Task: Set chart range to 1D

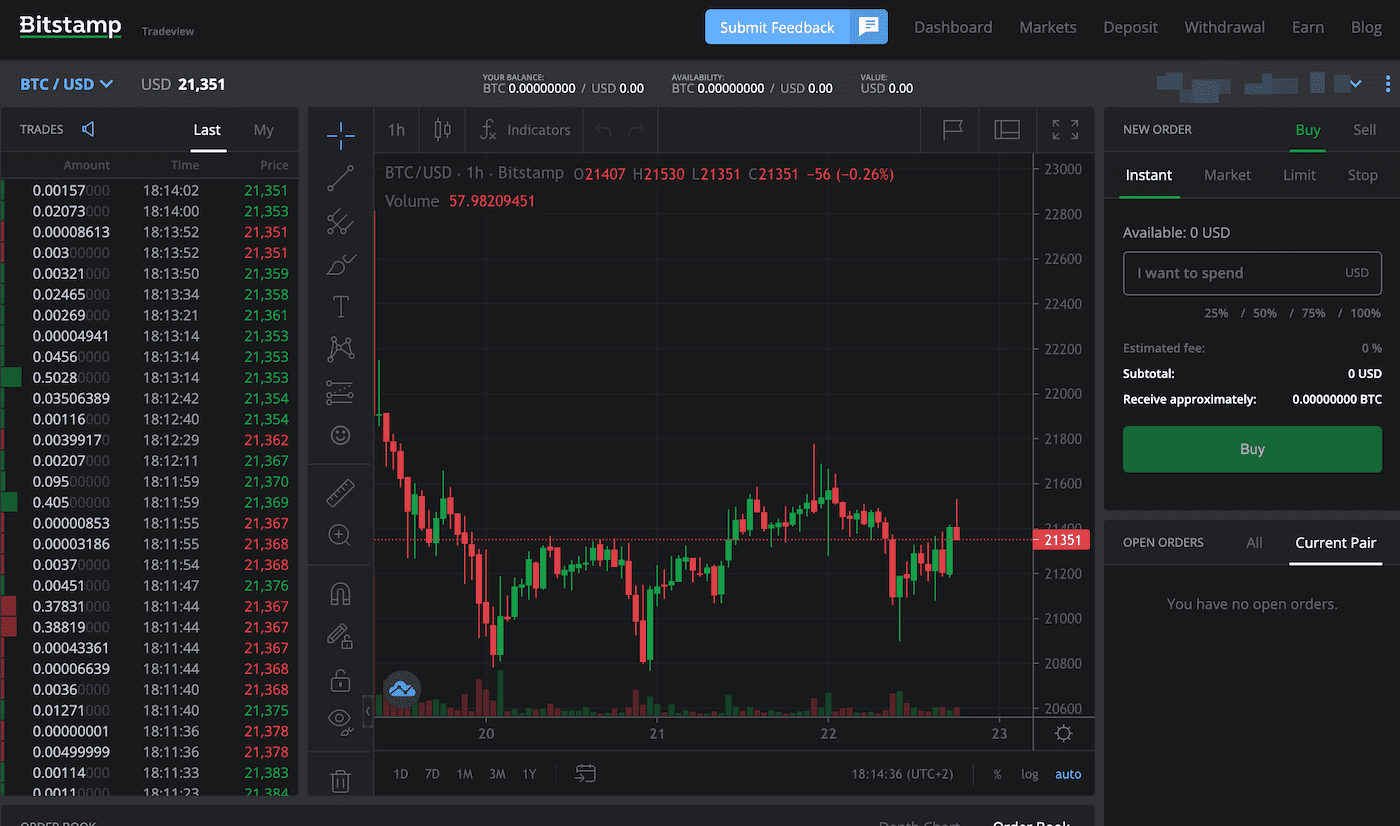Action: (401, 774)
